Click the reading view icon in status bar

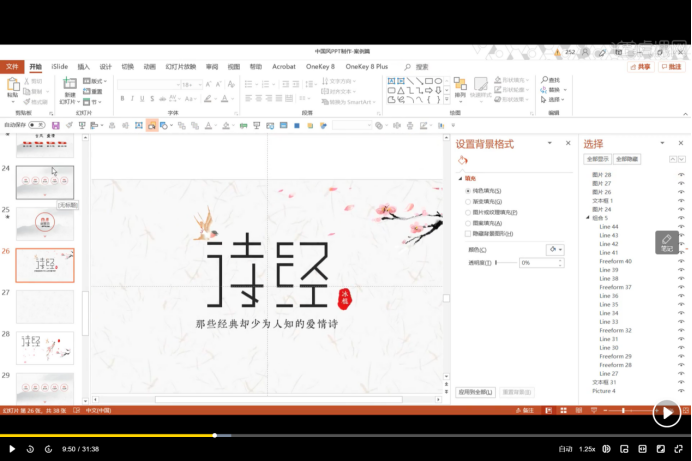click(x=579, y=410)
